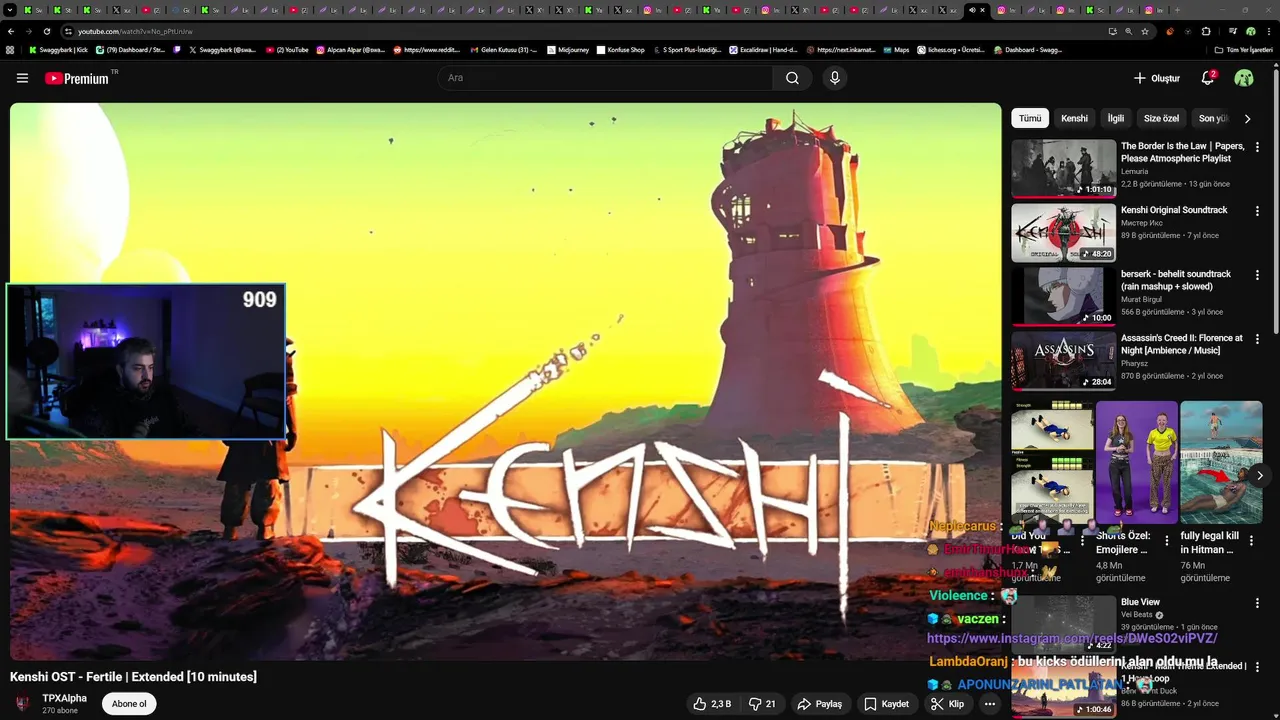Create clip with Klip button
This screenshot has height=720, width=1280.
(x=947, y=704)
